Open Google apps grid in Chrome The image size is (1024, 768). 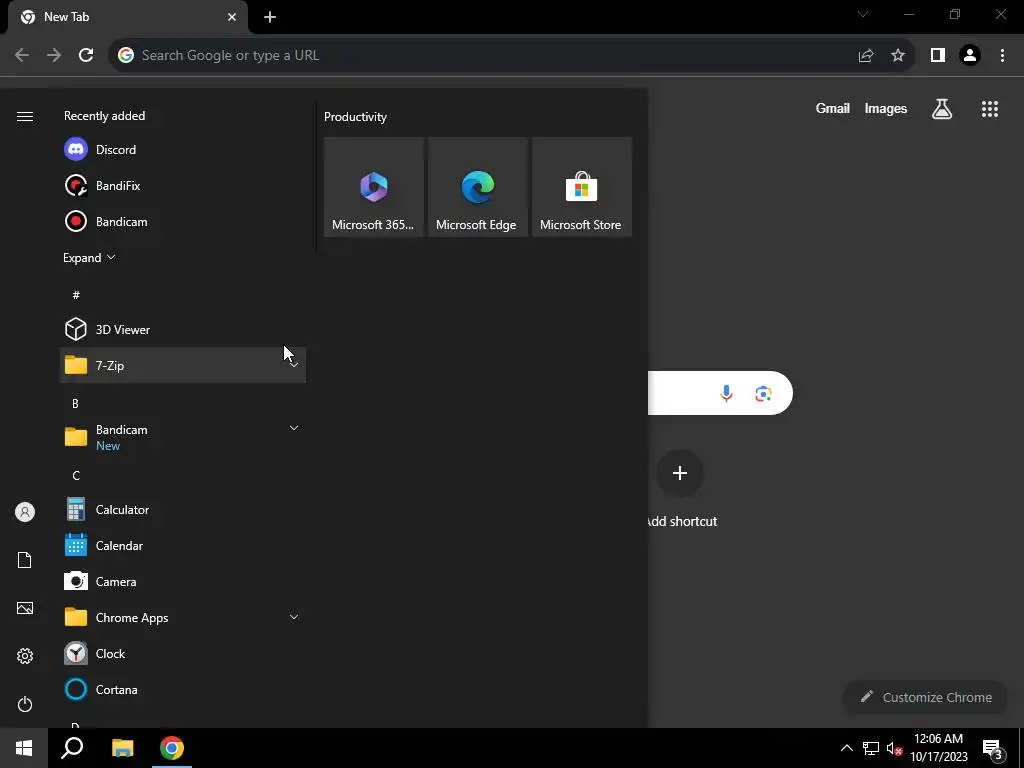[x=989, y=109]
